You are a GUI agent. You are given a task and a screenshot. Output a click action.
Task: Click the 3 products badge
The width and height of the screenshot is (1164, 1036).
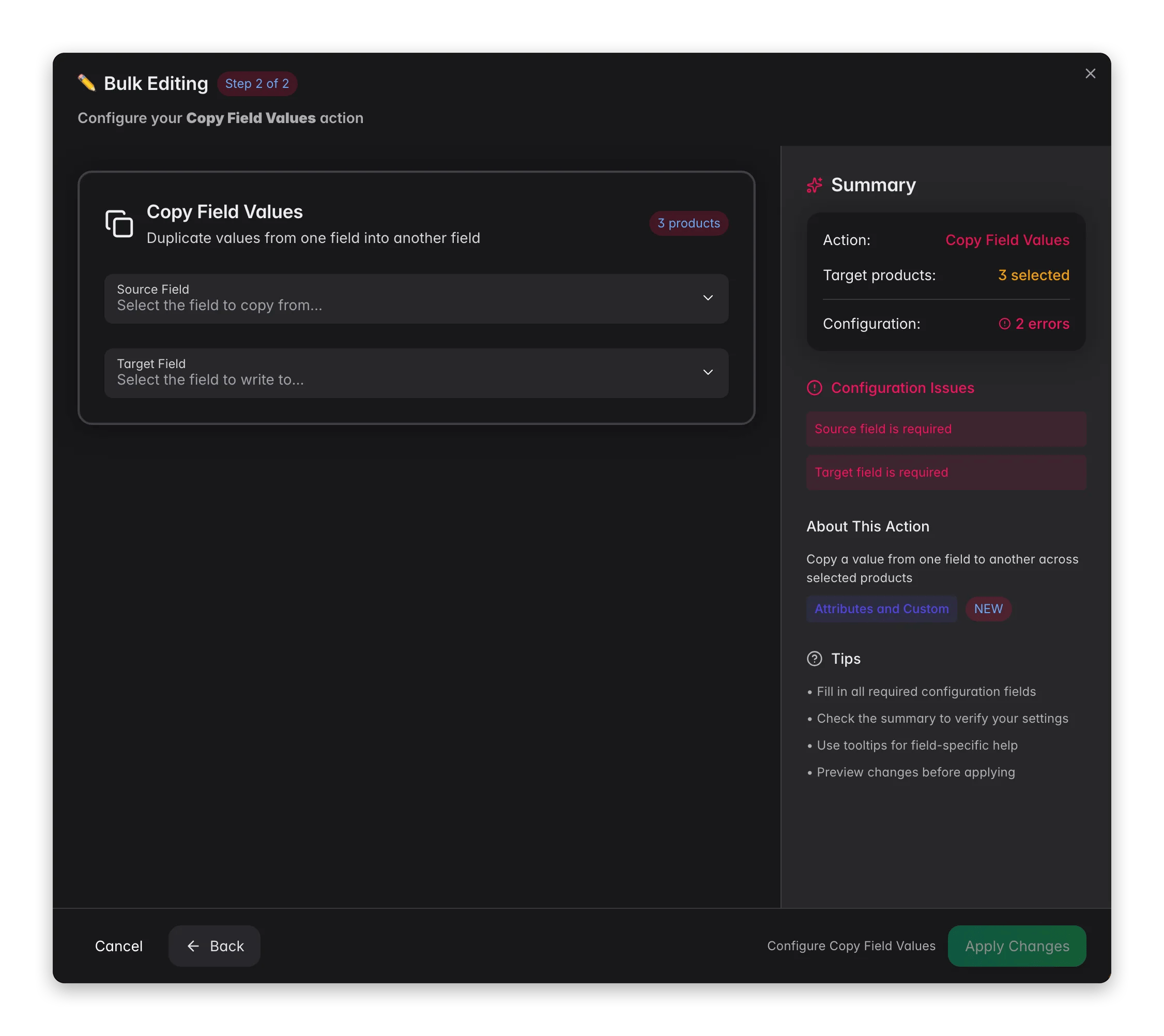pos(688,223)
